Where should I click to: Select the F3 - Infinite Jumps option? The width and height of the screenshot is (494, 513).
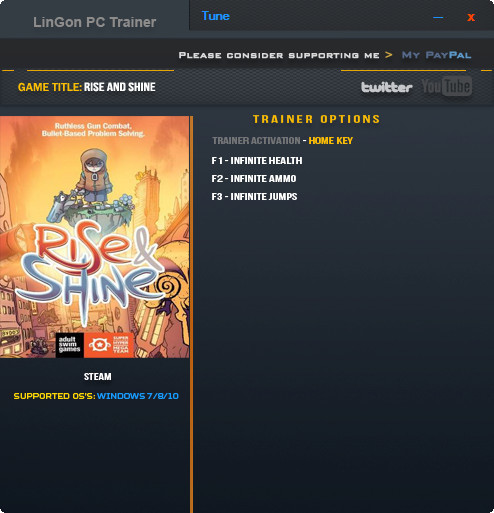[x=254, y=197]
